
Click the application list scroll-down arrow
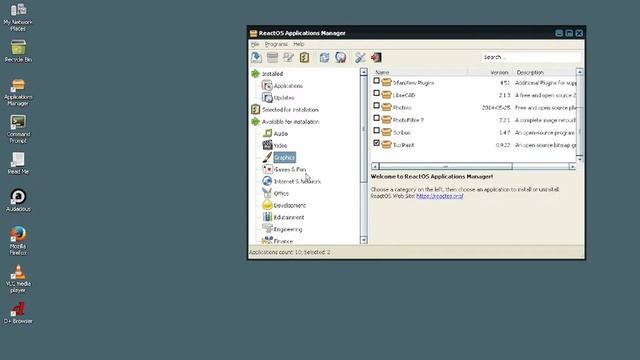[x=580, y=159]
